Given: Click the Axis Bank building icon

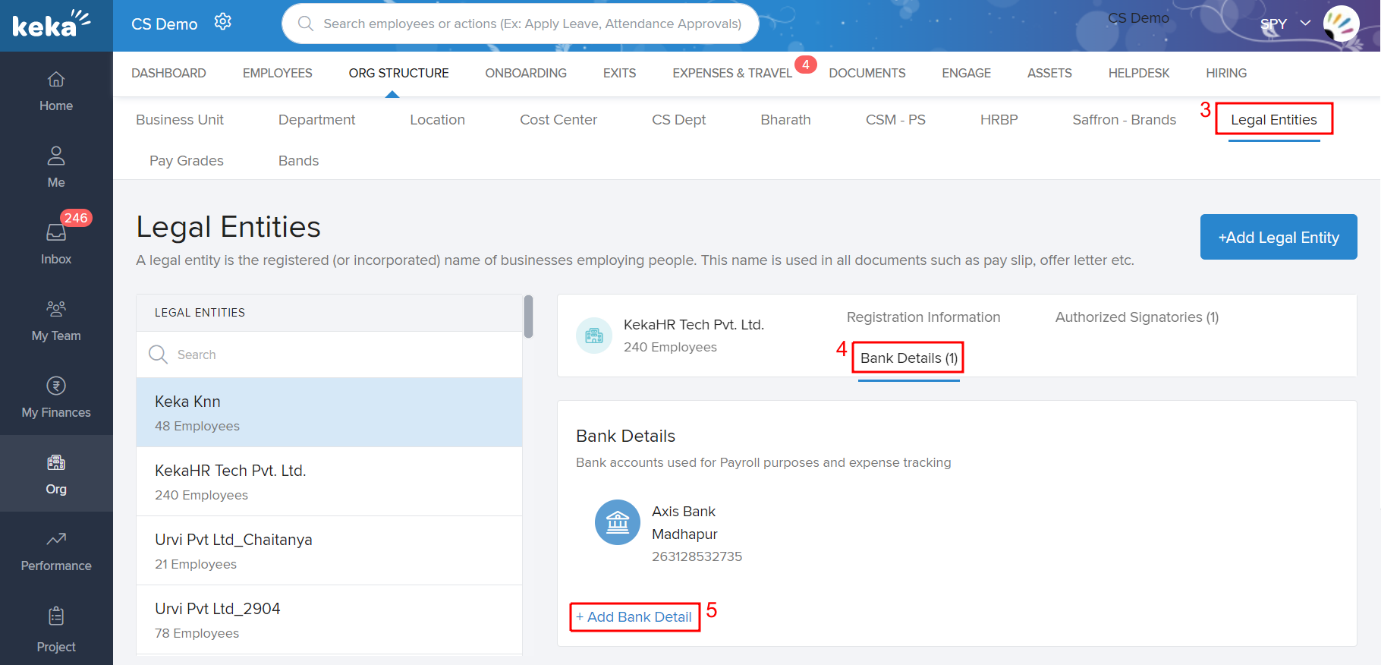Looking at the screenshot, I should point(617,522).
